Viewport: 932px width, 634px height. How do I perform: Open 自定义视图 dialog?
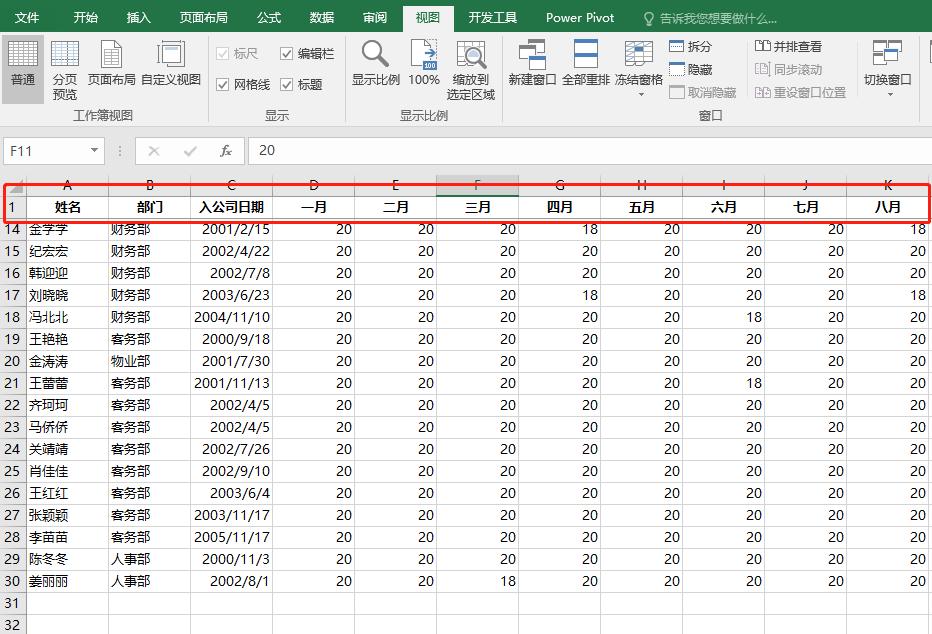pos(172,60)
